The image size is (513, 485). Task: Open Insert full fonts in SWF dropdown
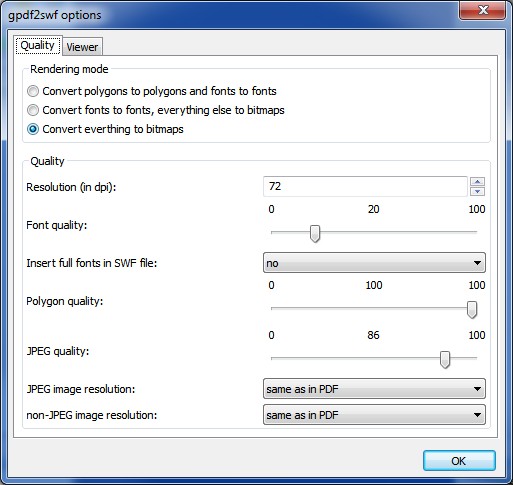click(x=374, y=263)
